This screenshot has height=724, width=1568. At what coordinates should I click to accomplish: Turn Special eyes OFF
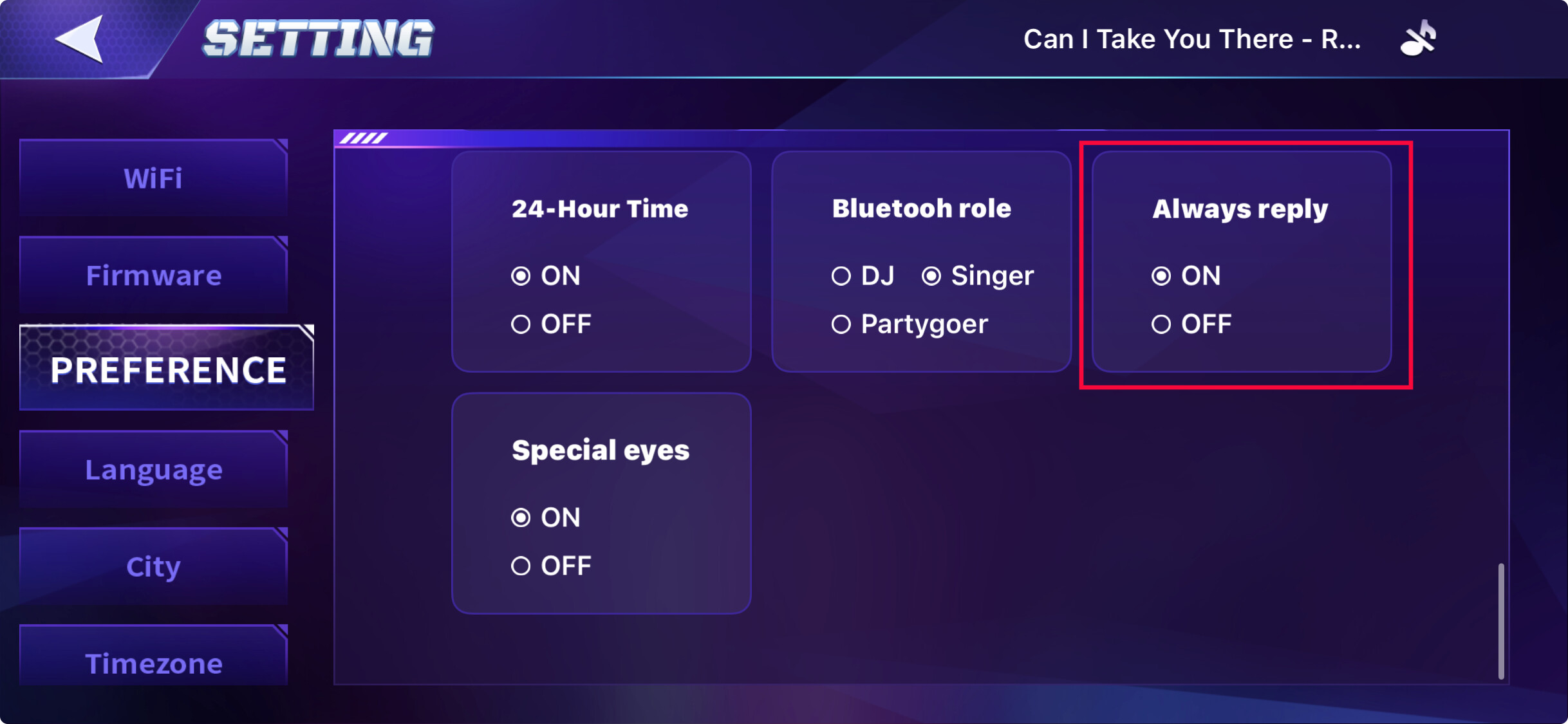pyautogui.click(x=521, y=566)
